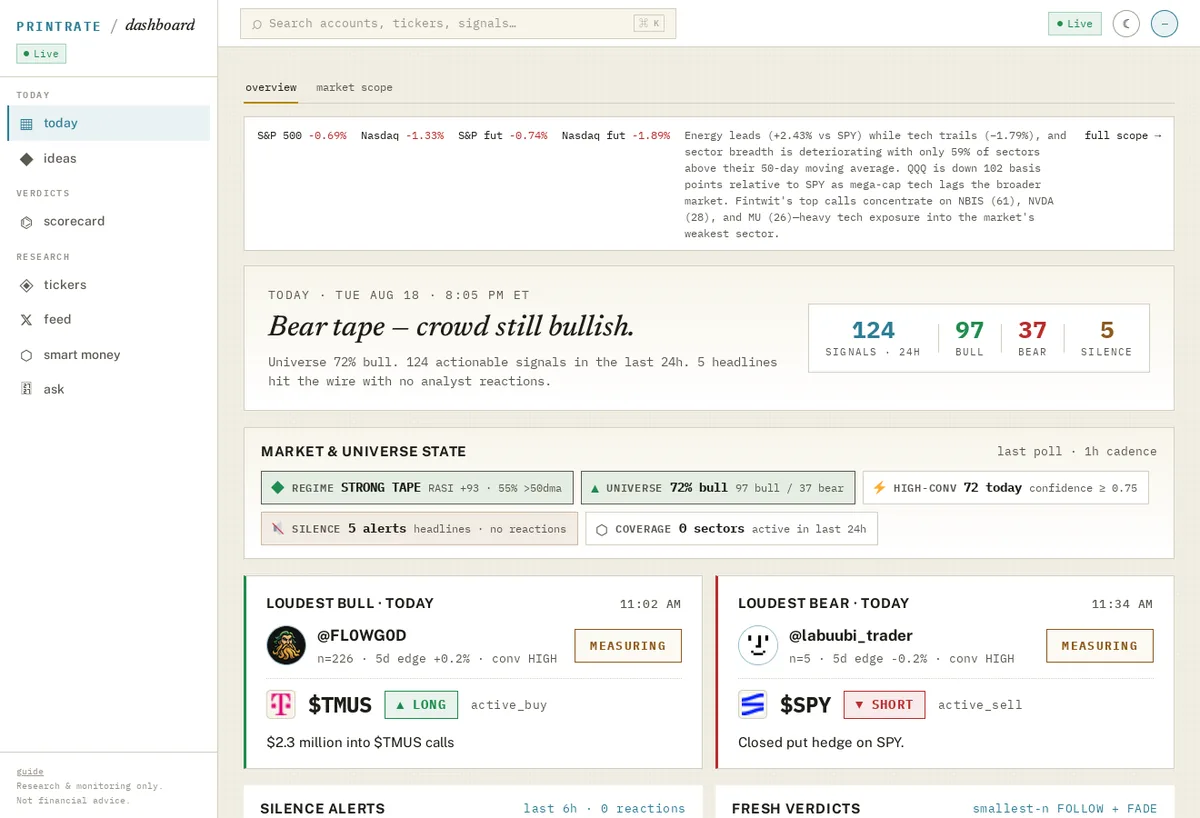Click the ask icon in sidebar
Screen dimensions: 1200x818
tap(27, 389)
